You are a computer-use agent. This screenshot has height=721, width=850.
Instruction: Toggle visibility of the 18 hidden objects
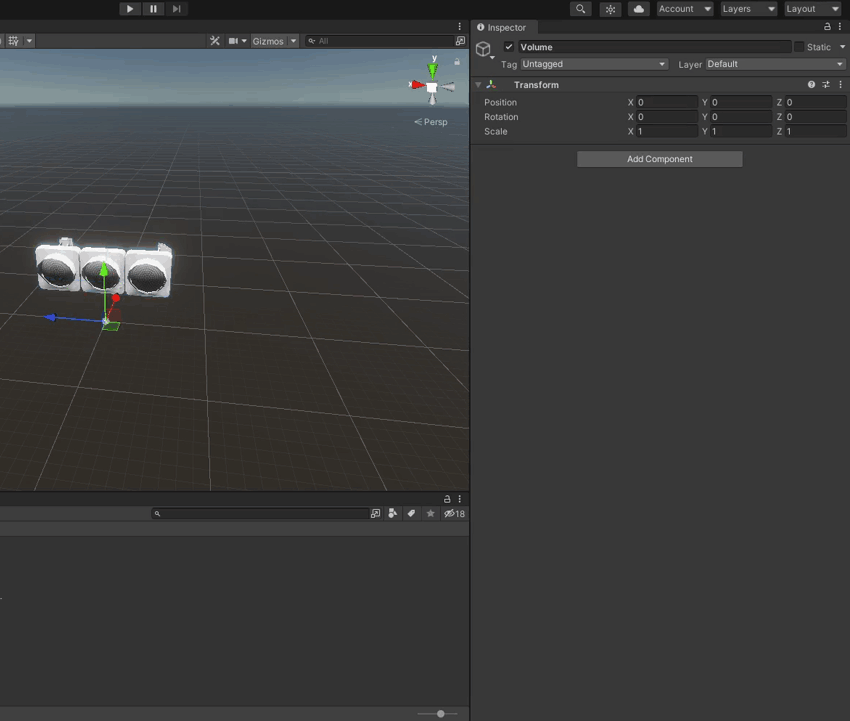coord(454,513)
